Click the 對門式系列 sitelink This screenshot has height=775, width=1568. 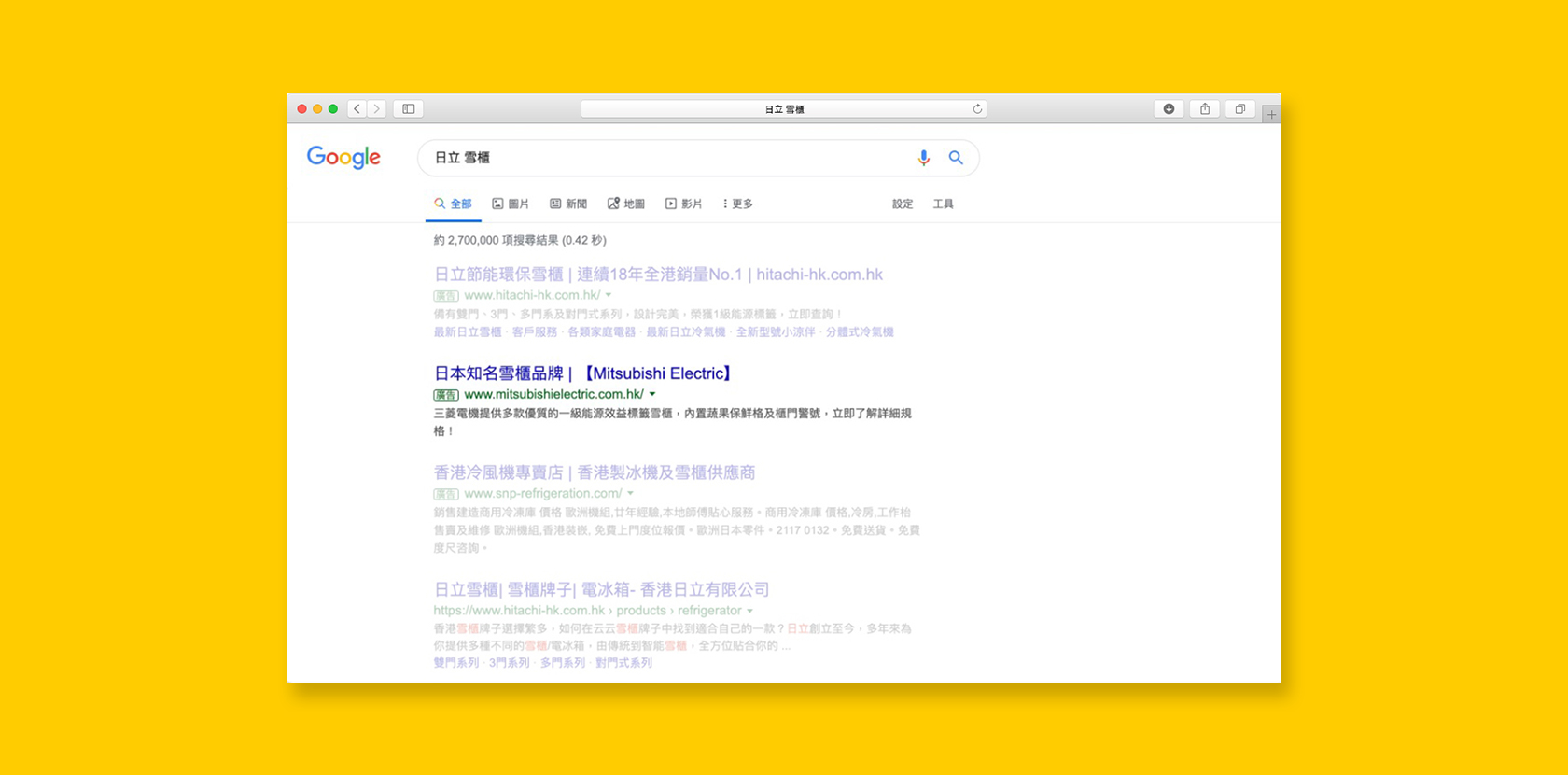click(624, 663)
